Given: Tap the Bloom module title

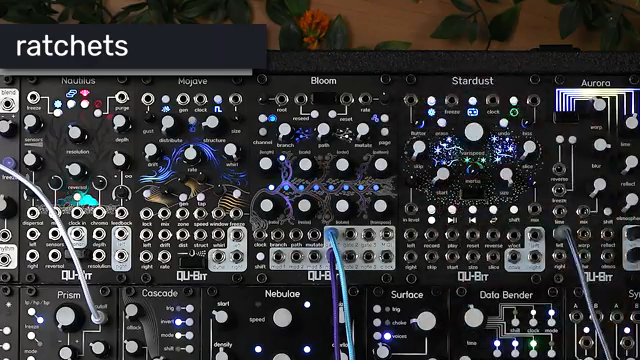Looking at the screenshot, I should (324, 81).
